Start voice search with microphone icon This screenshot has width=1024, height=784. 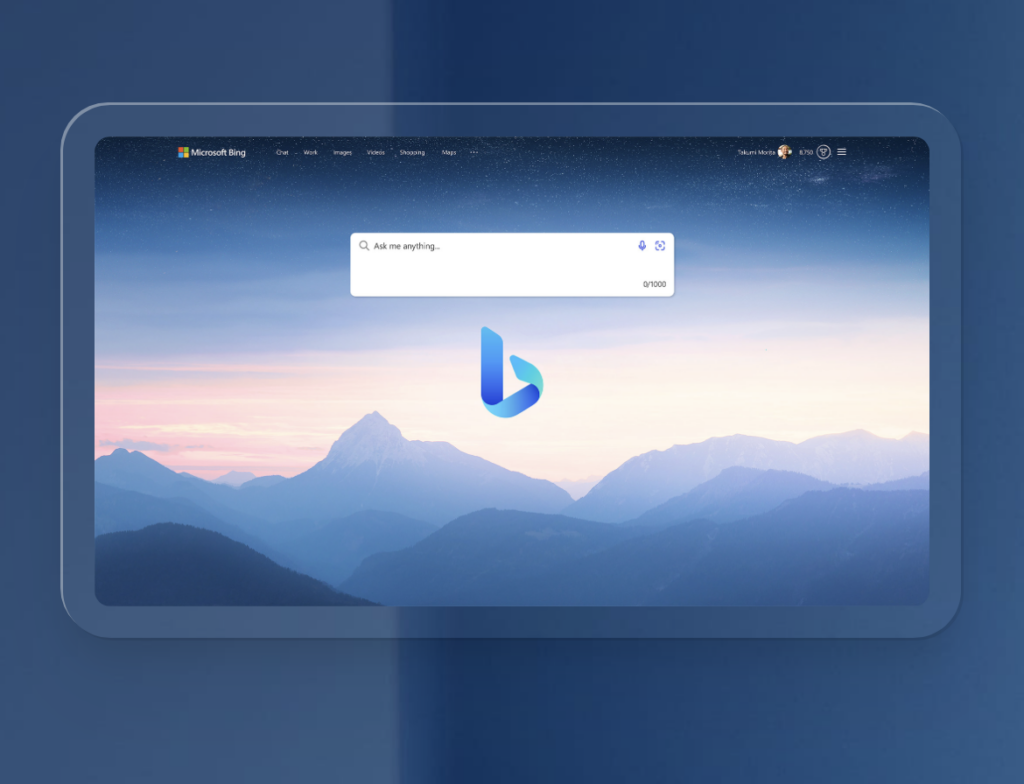coord(642,245)
